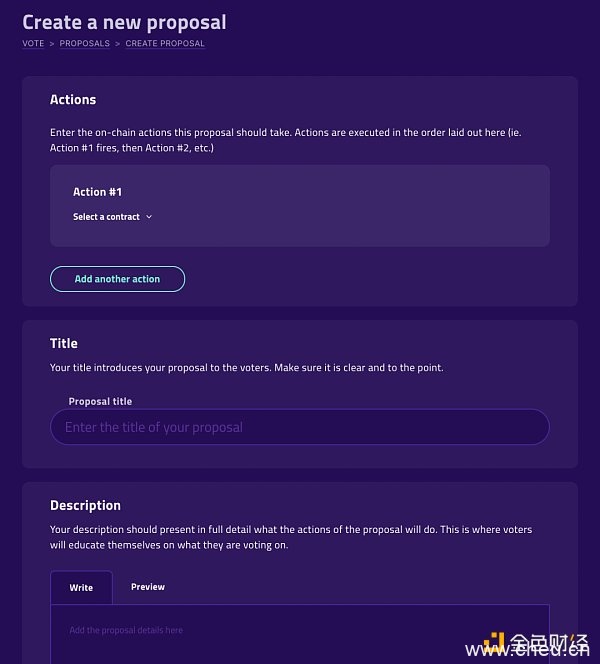The image size is (600, 664).
Task: Click the Create a new proposal heading
Action: (x=124, y=21)
